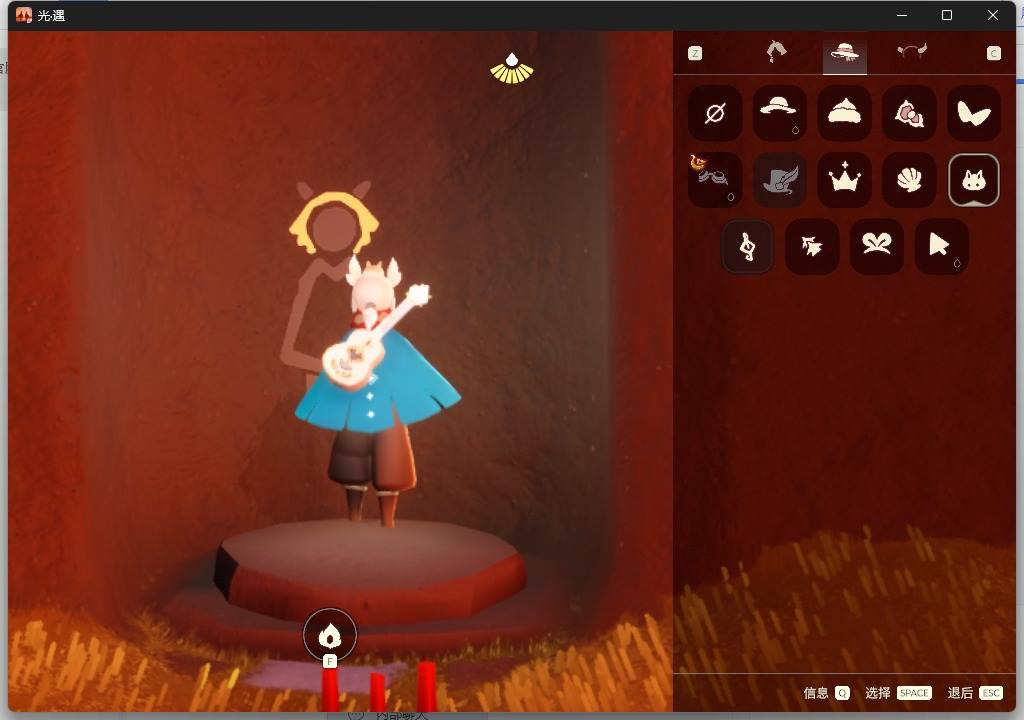Screen dimensions: 1024x720
Task: Select the goggles mask with bird badge
Action: tap(714, 180)
